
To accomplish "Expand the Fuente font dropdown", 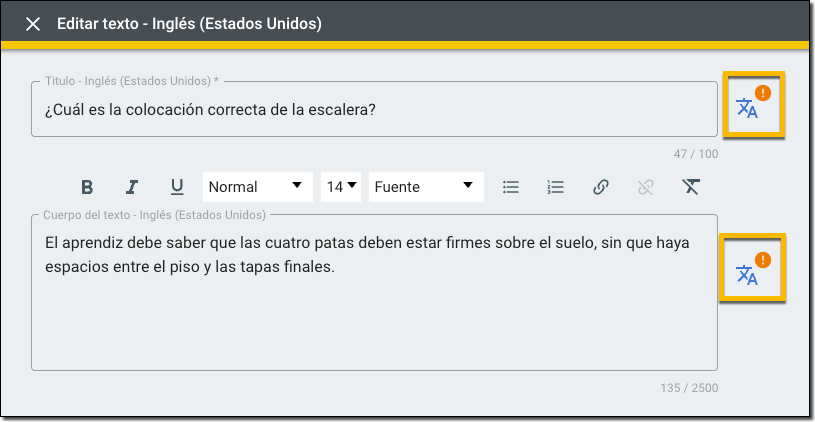I will (425, 187).
